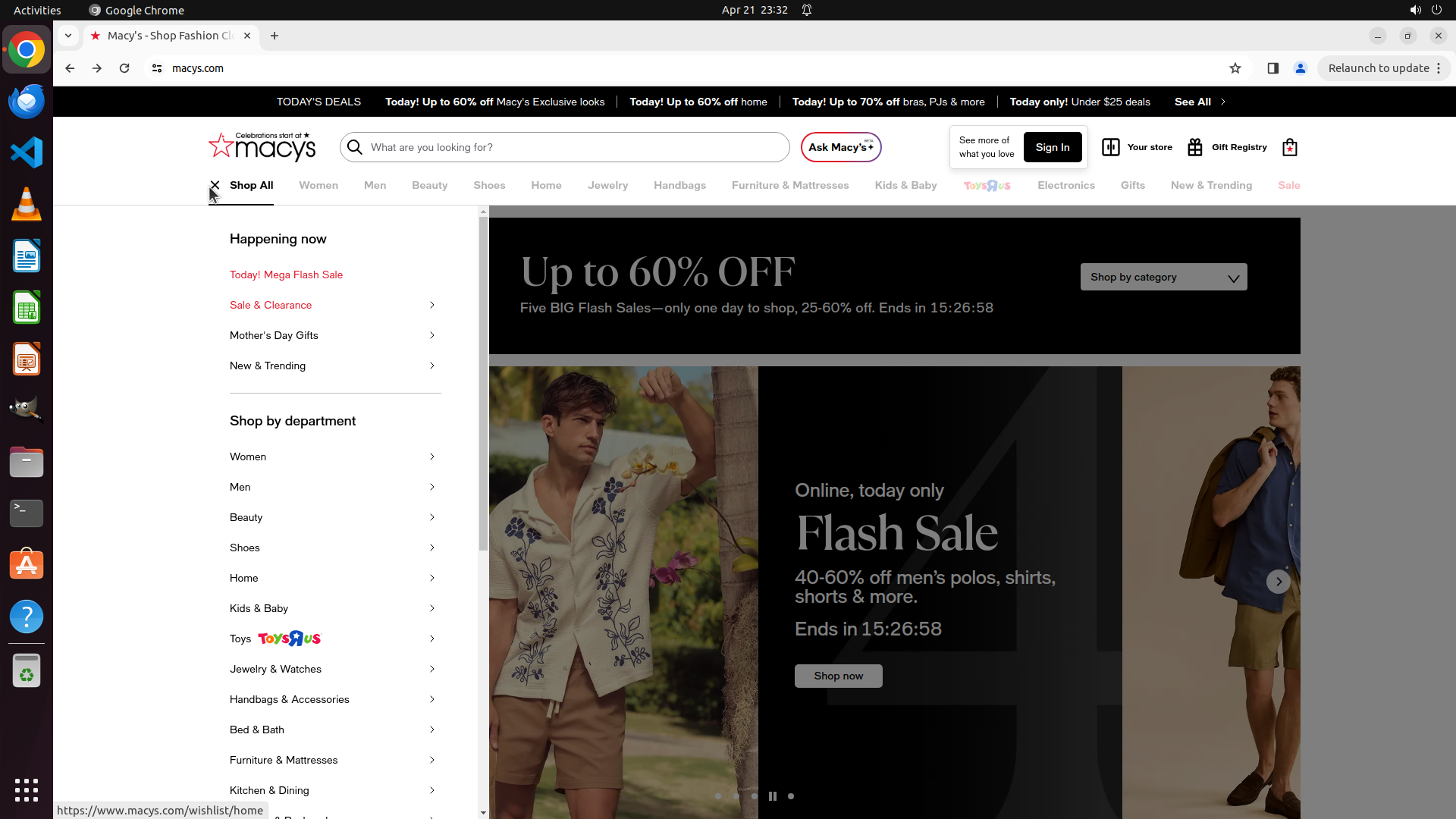Go to last carousel slide dot
Image resolution: width=1456 pixels, height=819 pixels.
(791, 796)
